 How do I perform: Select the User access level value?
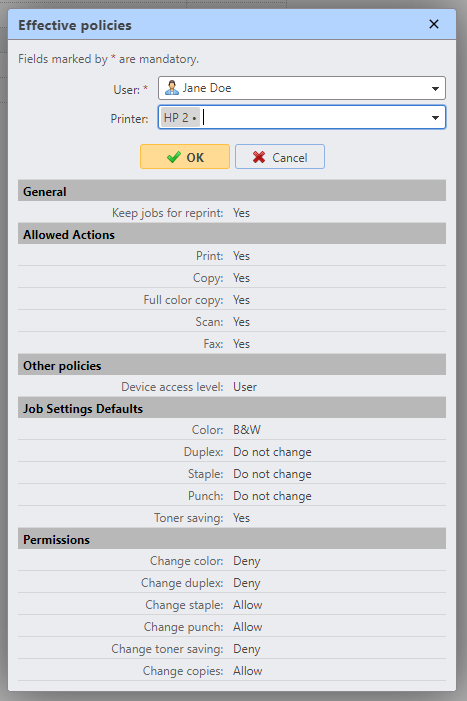(x=245, y=387)
